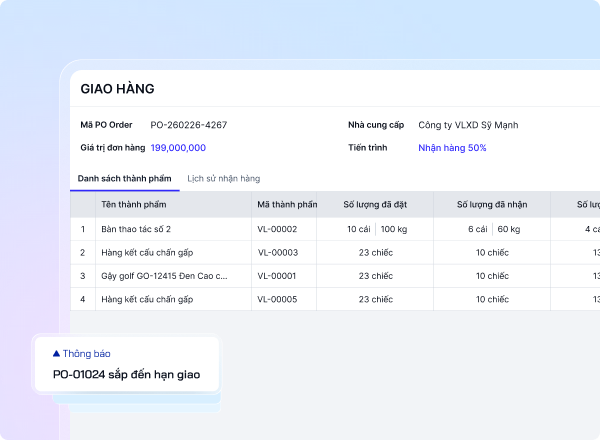Click the Số lượng đã đặt column header
600x440 pixels.
(375, 204)
